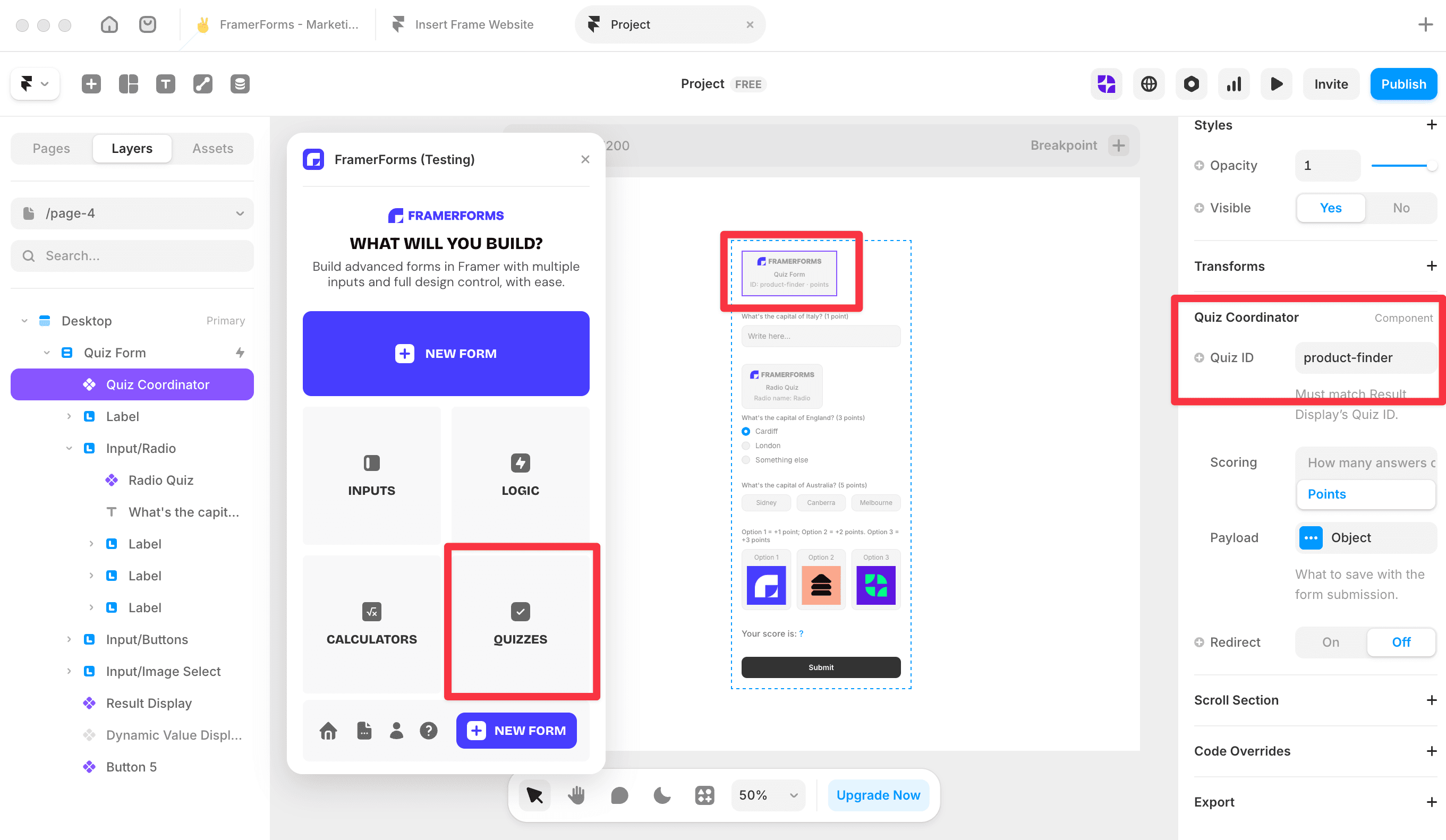Click the lightning bolt on Quiz Form layer
This screenshot has width=1446, height=840.
coord(240,353)
